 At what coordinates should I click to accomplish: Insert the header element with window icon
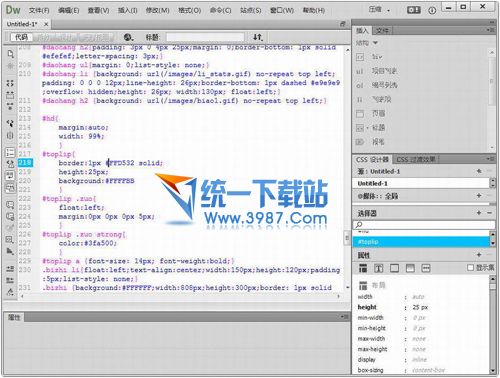371,114
